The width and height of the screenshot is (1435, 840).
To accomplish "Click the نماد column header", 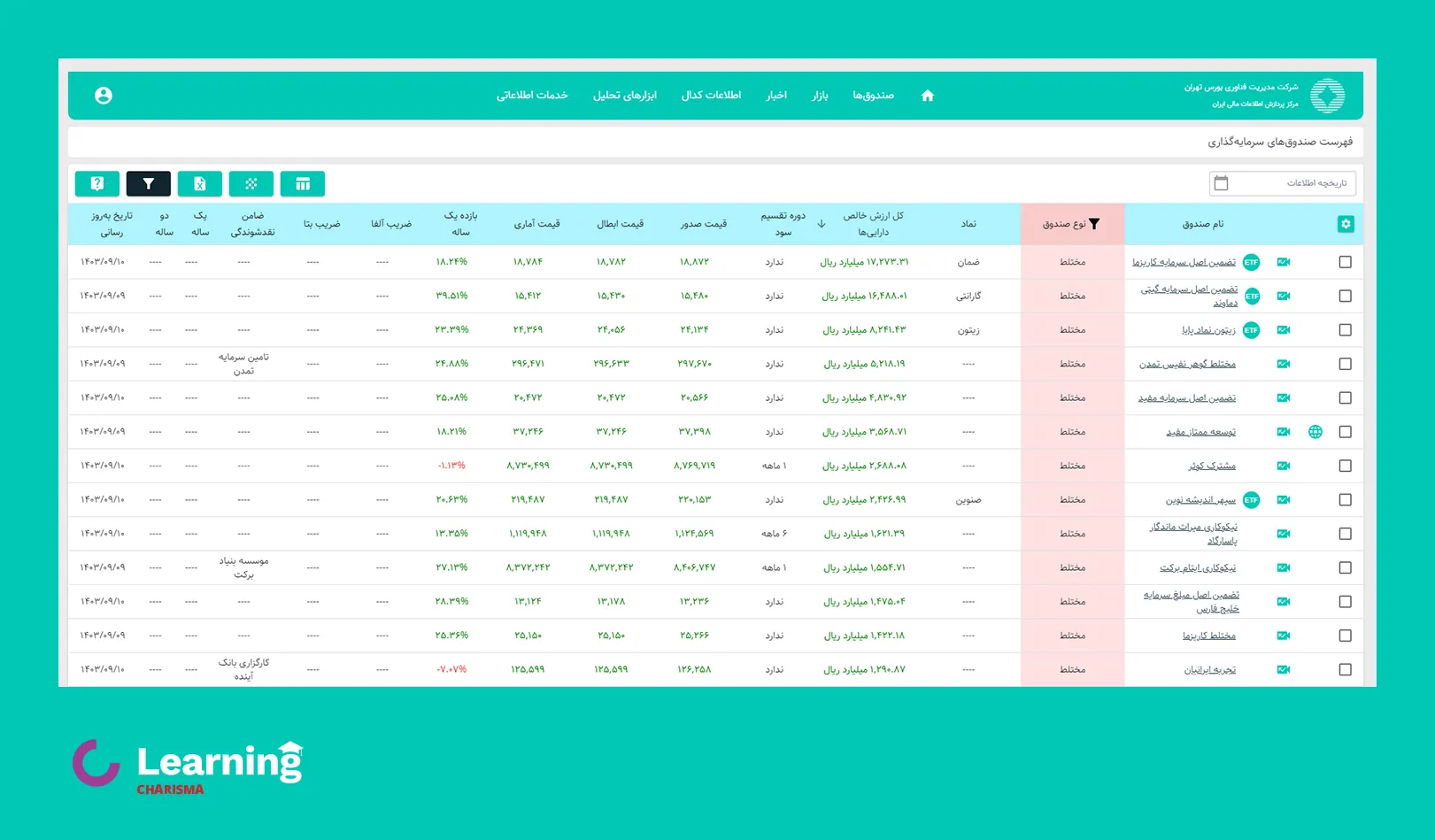I will [x=969, y=224].
